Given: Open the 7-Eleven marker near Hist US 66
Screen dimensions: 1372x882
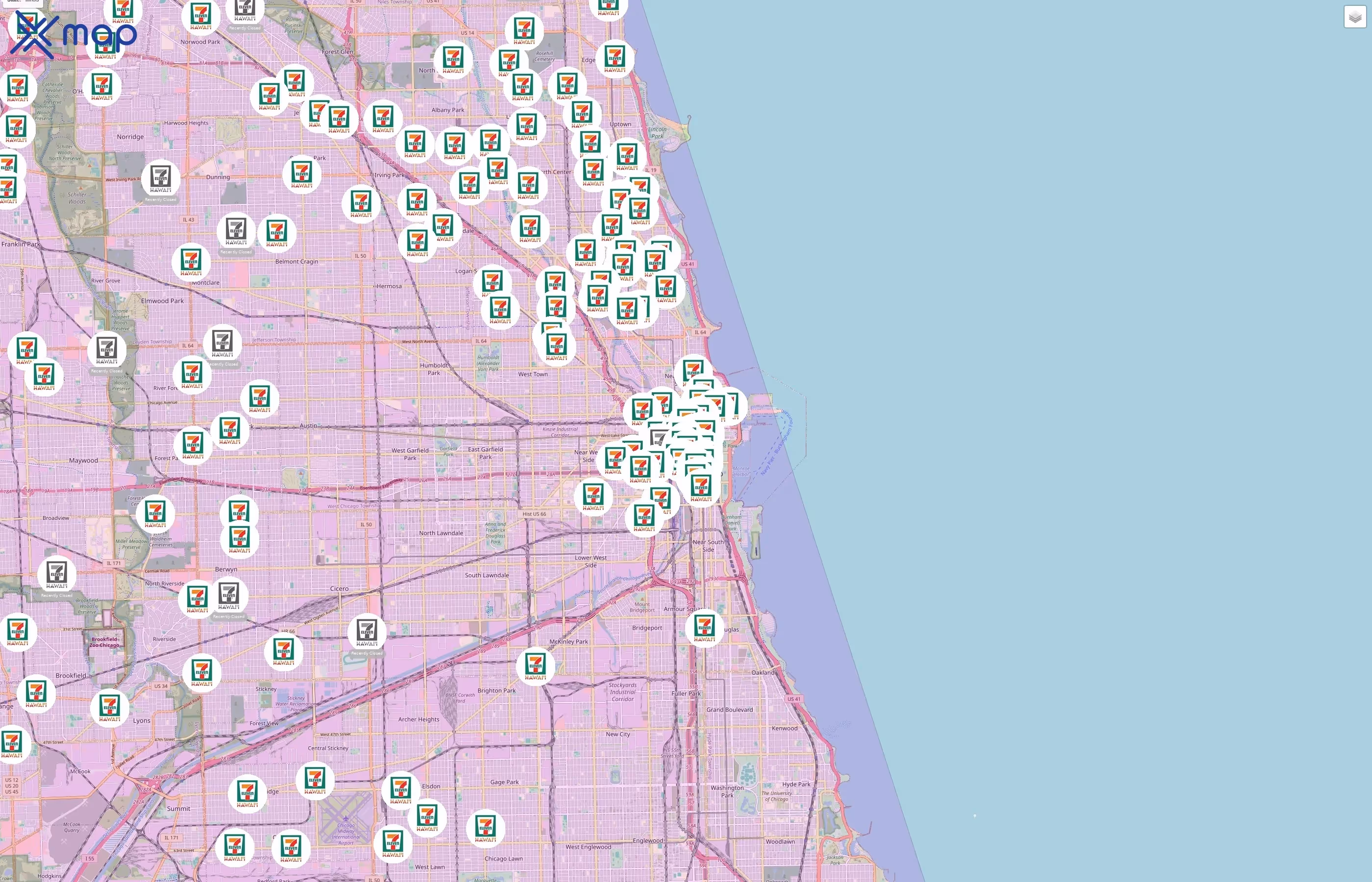Looking at the screenshot, I should pyautogui.click(x=594, y=496).
